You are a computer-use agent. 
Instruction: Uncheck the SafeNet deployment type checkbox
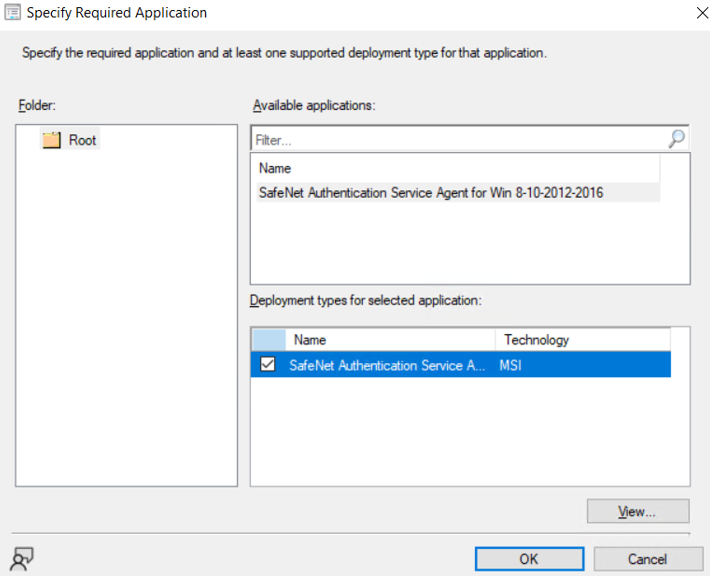click(268, 364)
